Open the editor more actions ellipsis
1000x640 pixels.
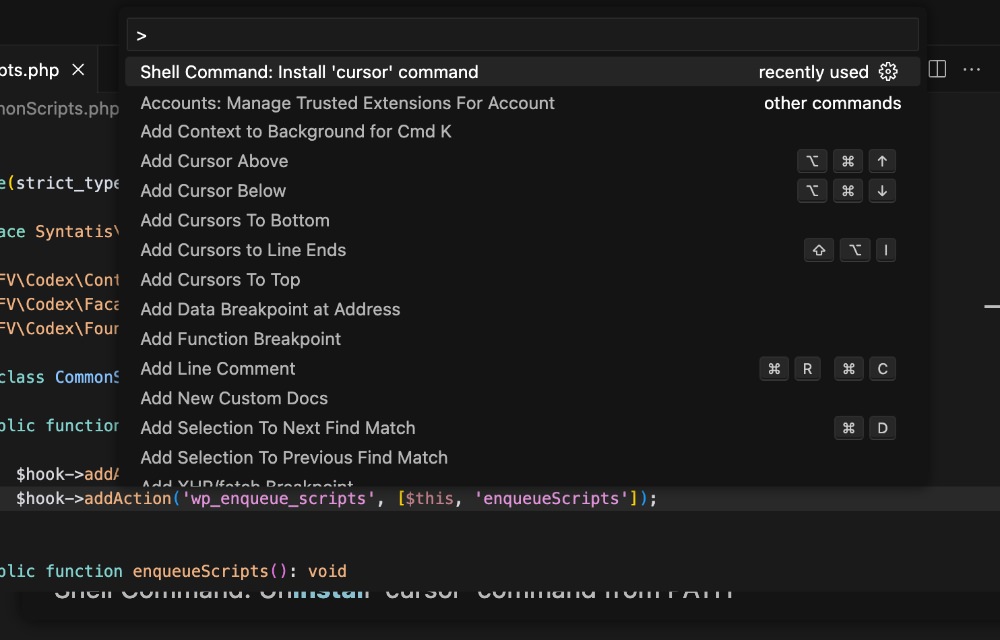pyautogui.click(x=971, y=69)
